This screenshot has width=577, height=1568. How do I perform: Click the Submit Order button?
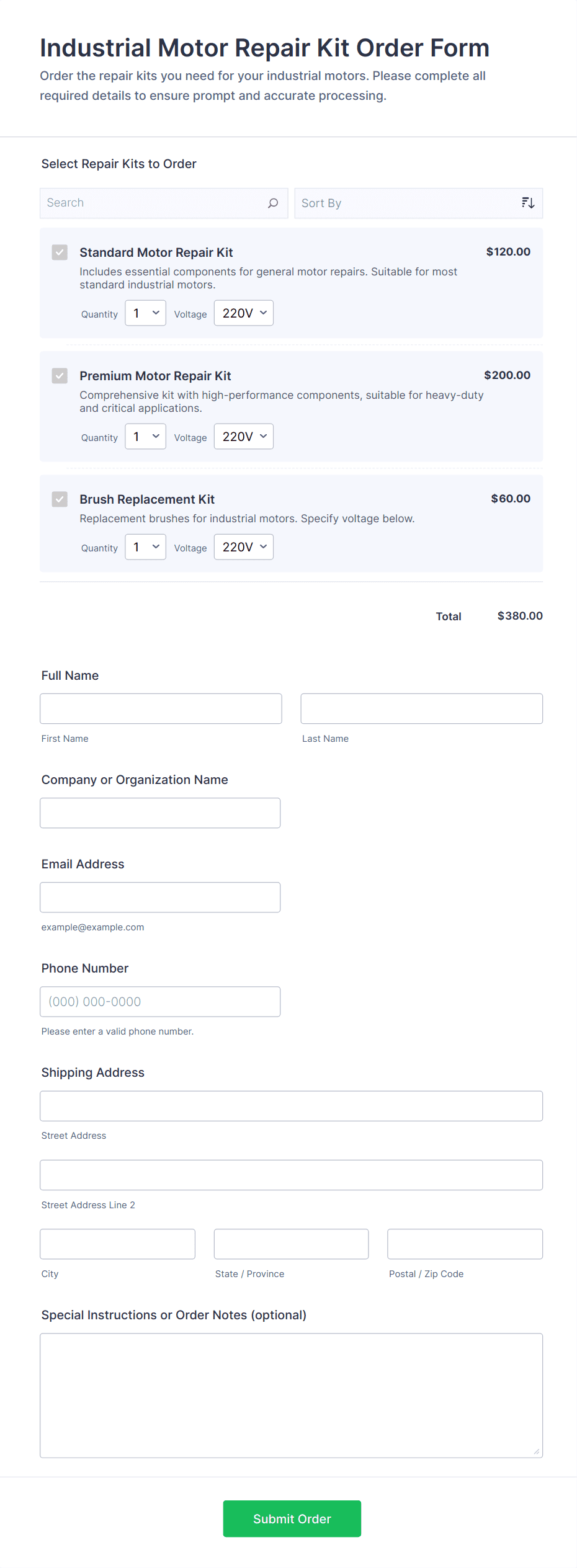point(292,1518)
